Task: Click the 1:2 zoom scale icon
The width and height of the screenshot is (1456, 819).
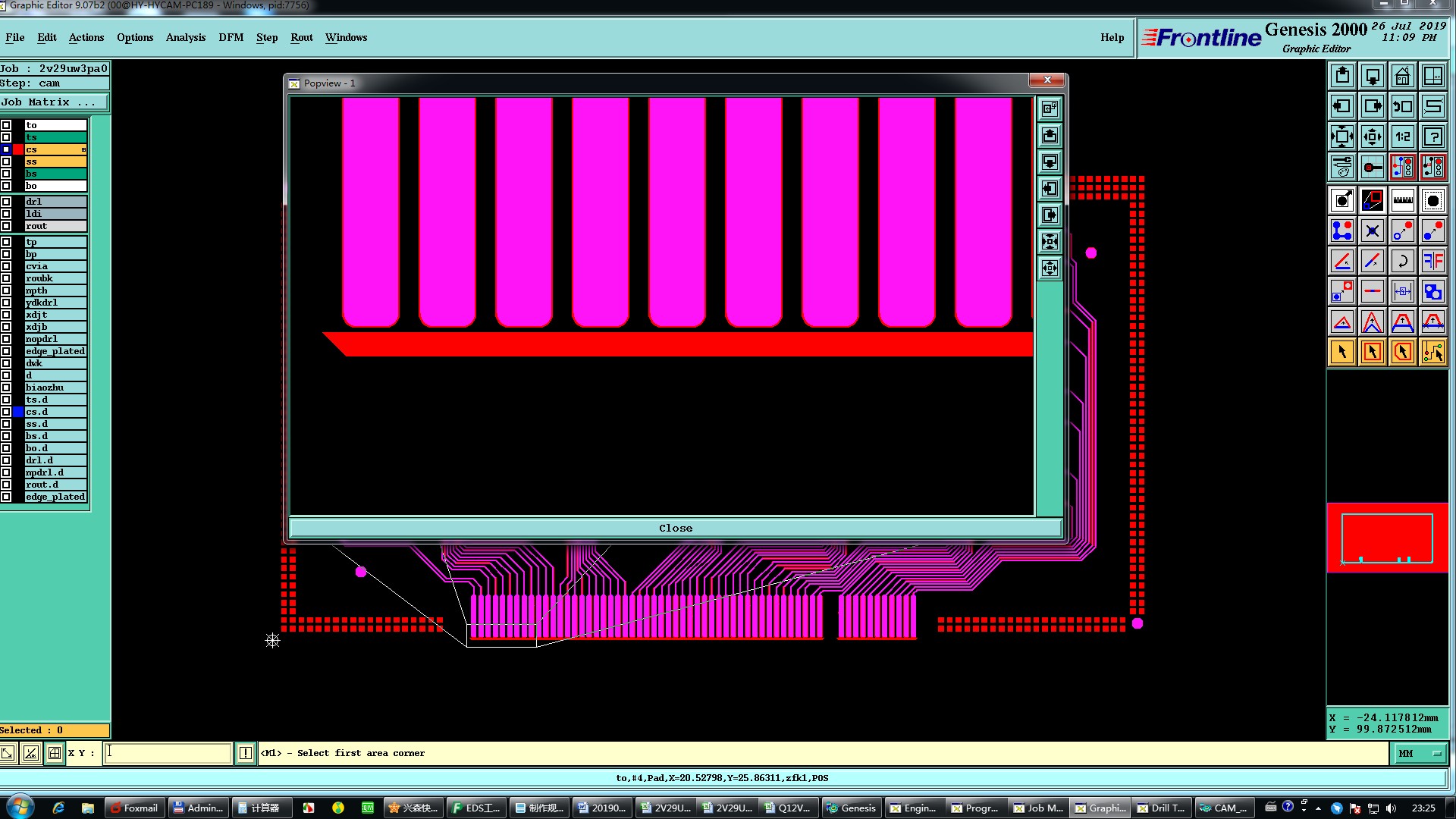Action: click(x=1402, y=136)
